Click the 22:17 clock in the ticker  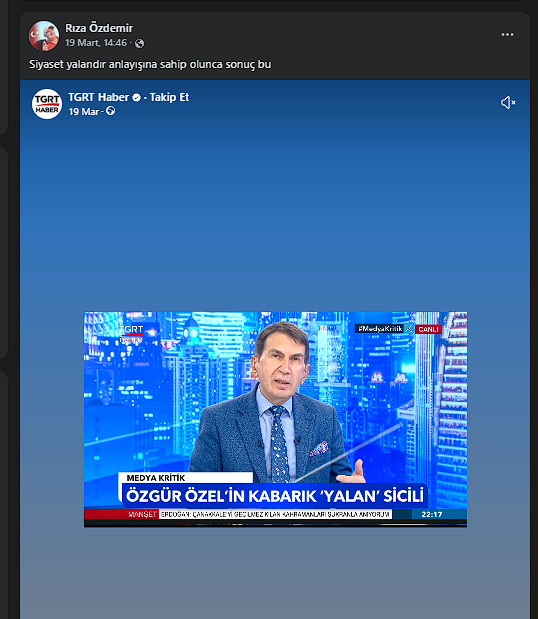431,514
